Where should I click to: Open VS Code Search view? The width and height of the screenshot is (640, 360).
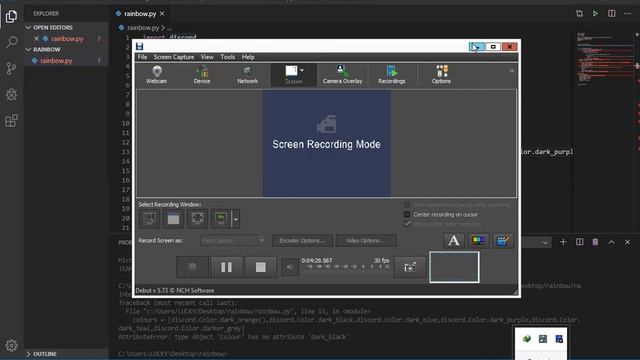pyautogui.click(x=11, y=42)
